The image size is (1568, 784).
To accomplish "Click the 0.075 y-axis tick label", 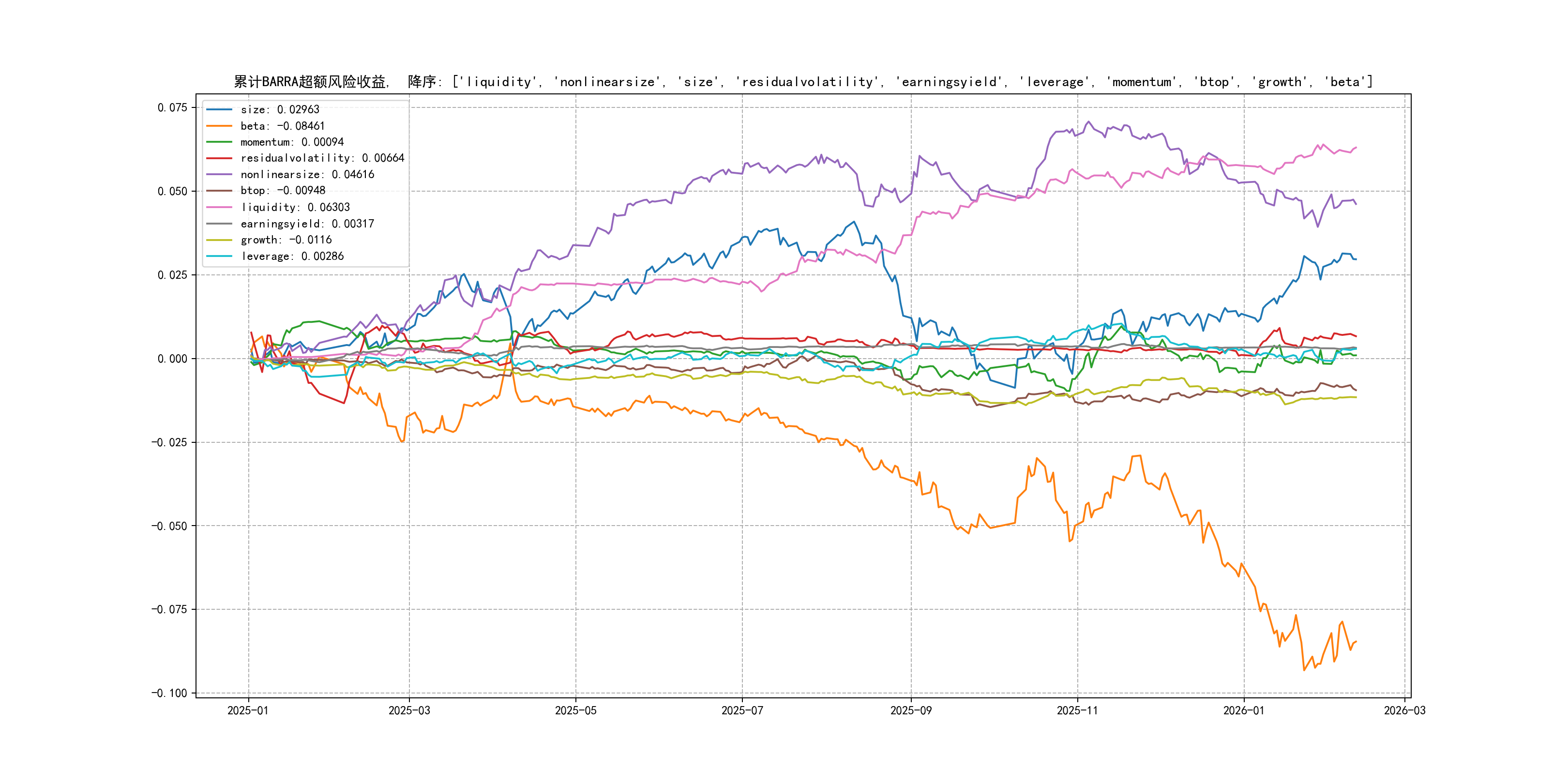I will pyautogui.click(x=172, y=108).
